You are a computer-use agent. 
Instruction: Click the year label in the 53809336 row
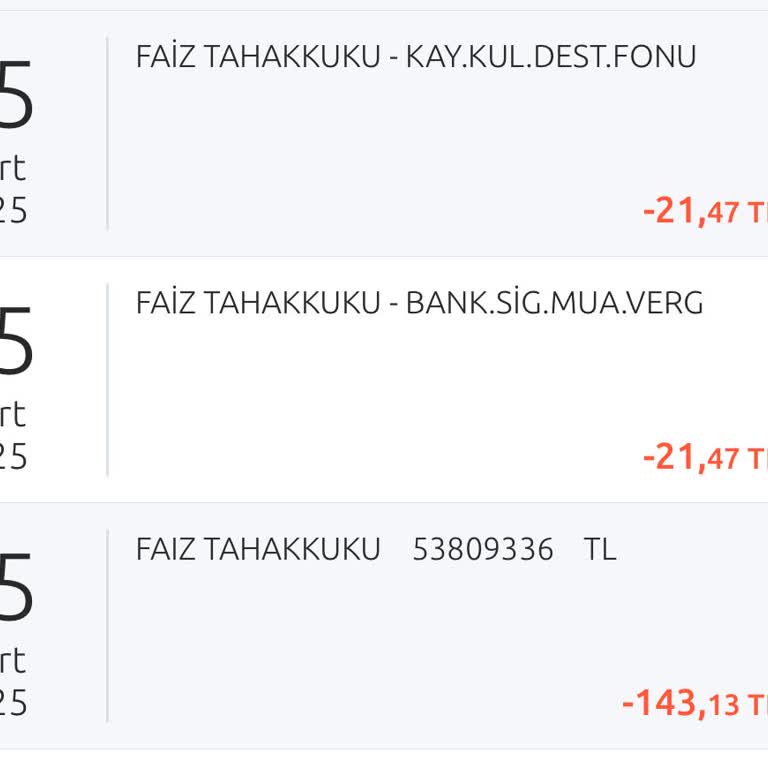[13, 703]
